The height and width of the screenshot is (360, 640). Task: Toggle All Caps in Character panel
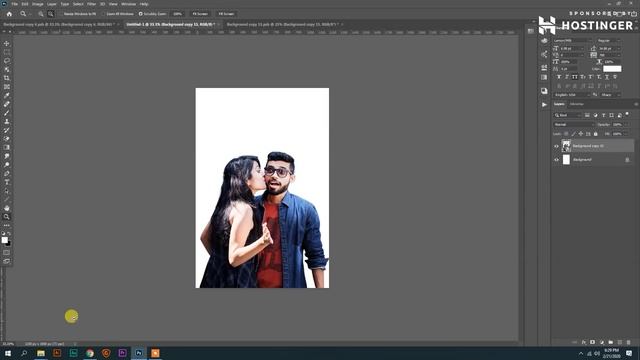tap(575, 77)
